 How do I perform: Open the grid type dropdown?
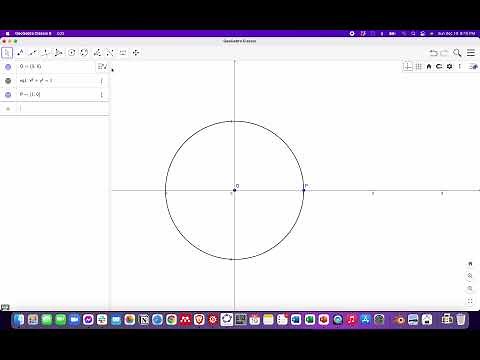419,67
